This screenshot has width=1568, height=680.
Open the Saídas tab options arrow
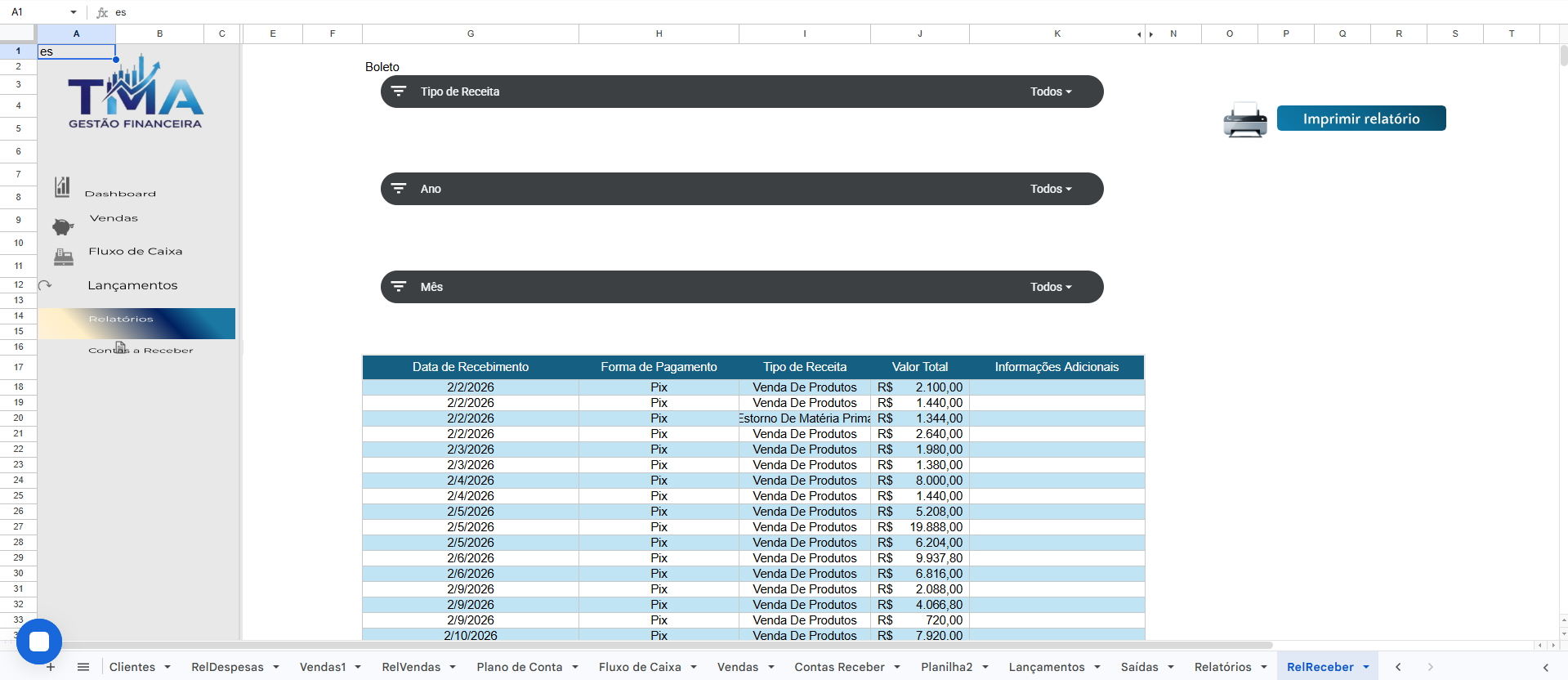click(x=1171, y=667)
